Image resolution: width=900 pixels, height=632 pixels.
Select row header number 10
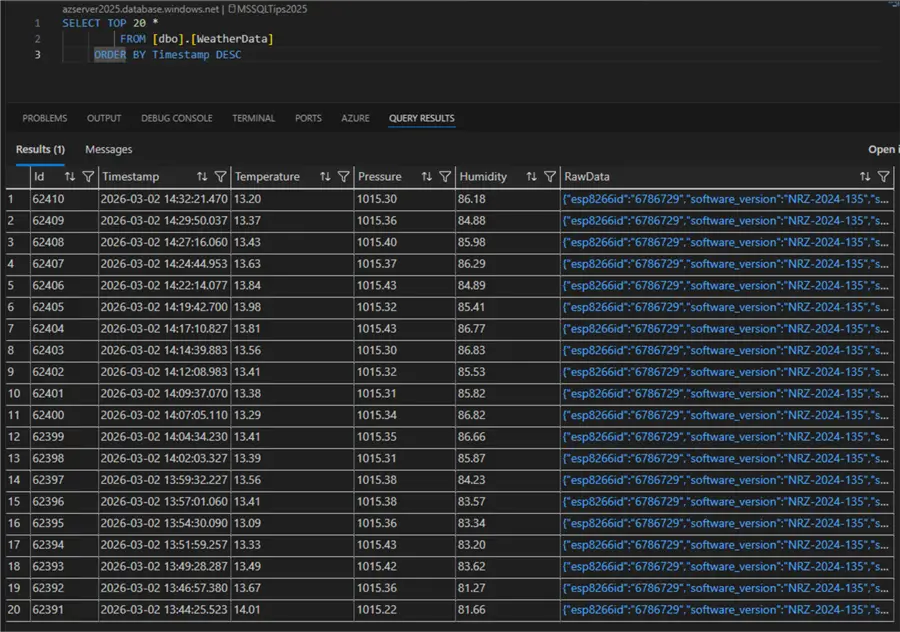point(18,394)
